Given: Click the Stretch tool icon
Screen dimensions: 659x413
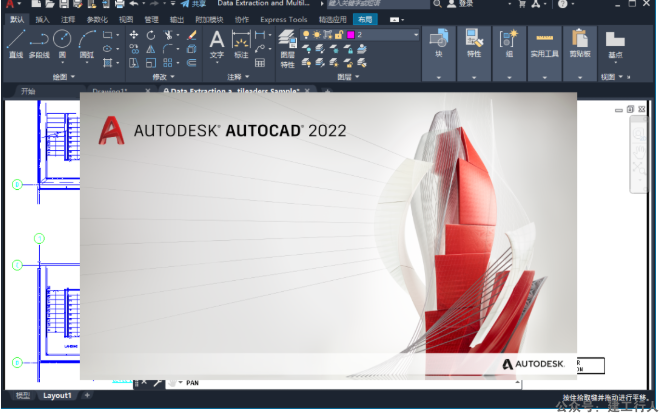Looking at the screenshot, I should coord(134,63).
